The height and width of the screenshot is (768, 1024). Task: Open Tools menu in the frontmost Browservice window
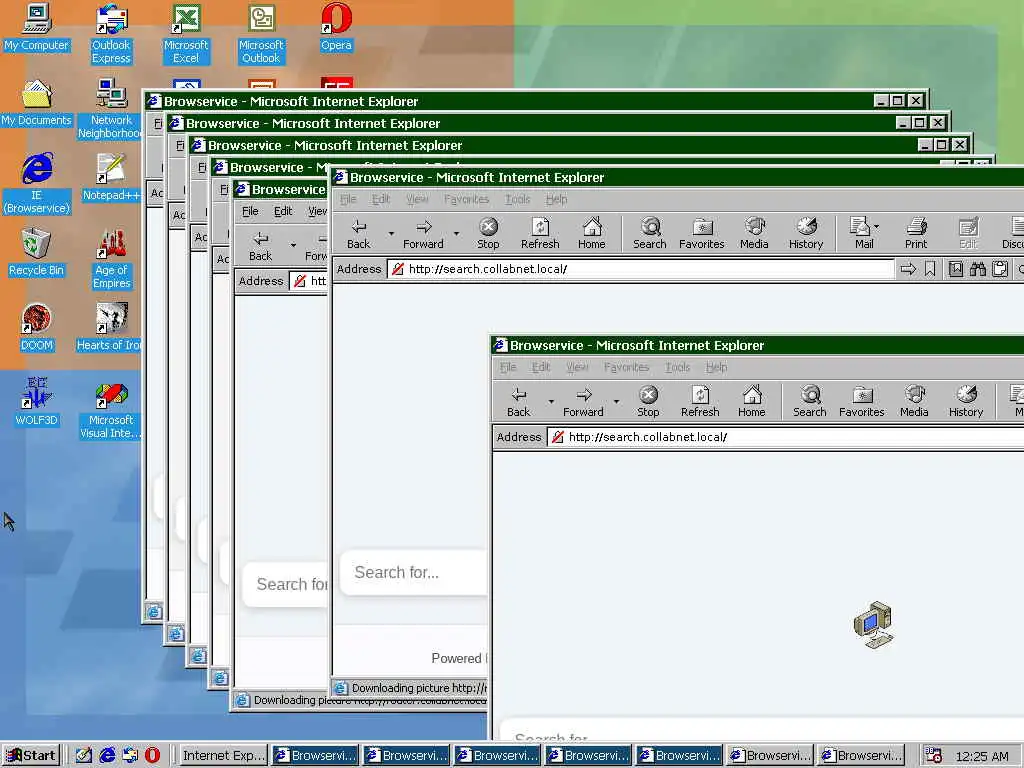click(x=677, y=367)
